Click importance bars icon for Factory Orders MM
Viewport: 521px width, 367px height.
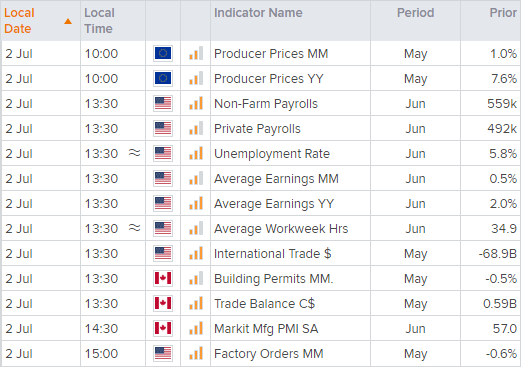coord(196,353)
